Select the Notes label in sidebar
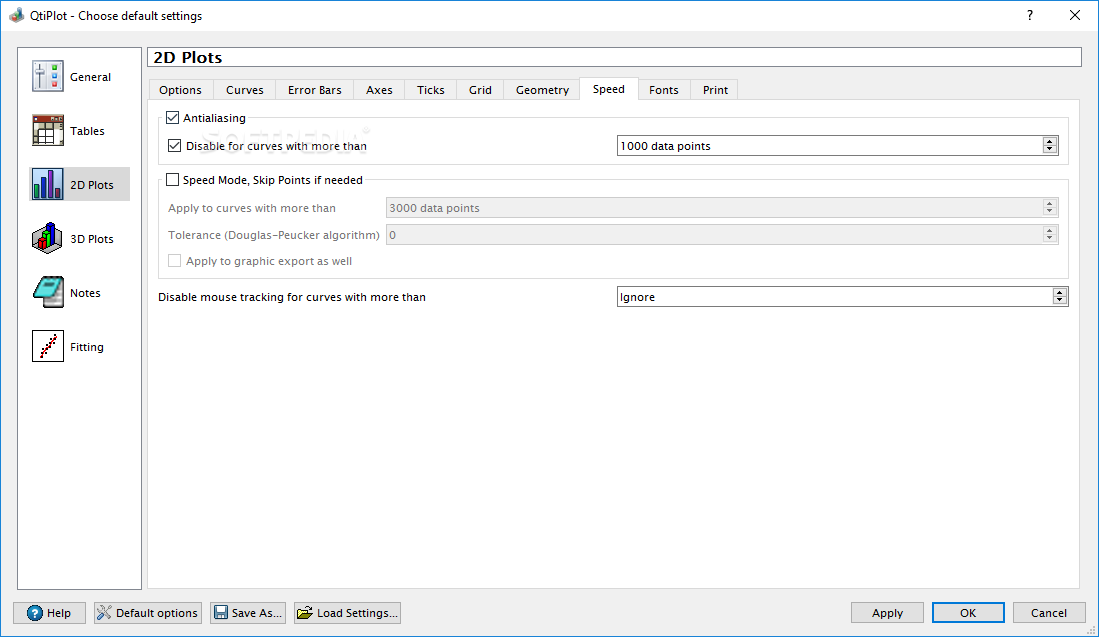The height and width of the screenshot is (637, 1099). pyautogui.click(x=86, y=293)
